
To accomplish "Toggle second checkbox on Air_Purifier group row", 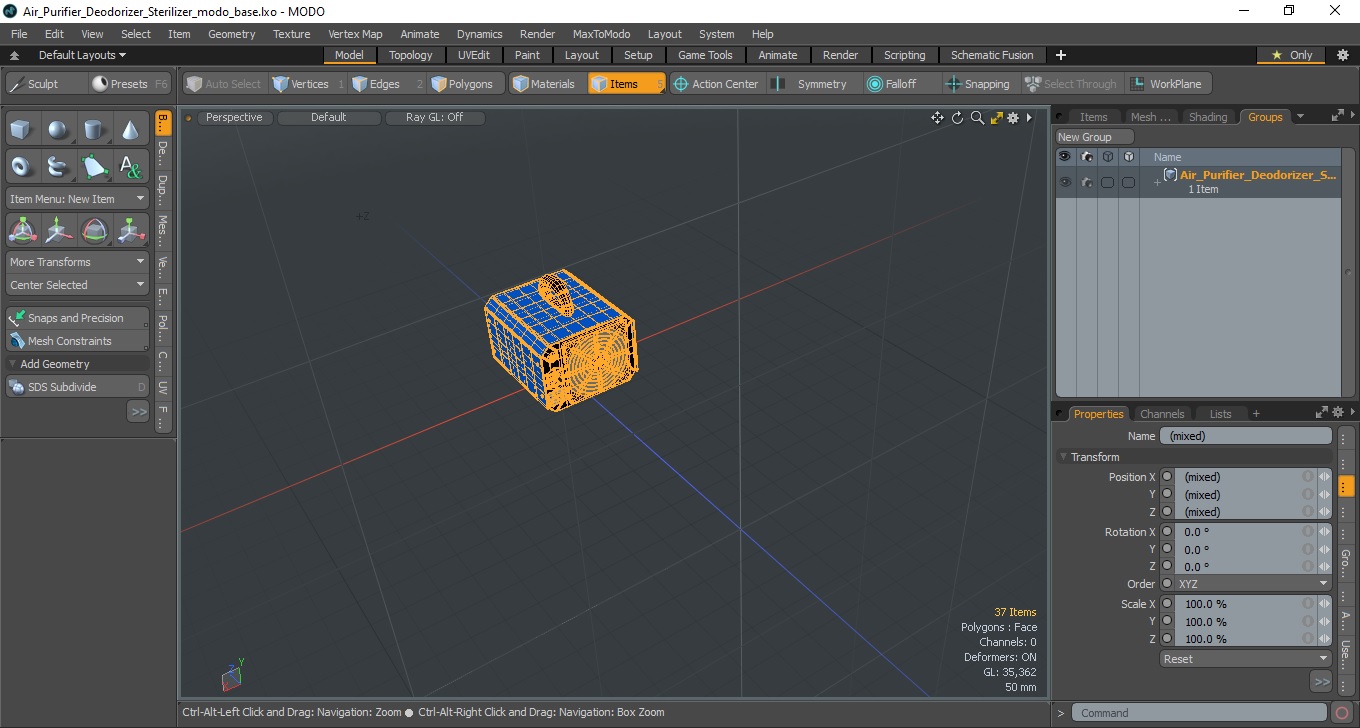I will tap(1128, 182).
